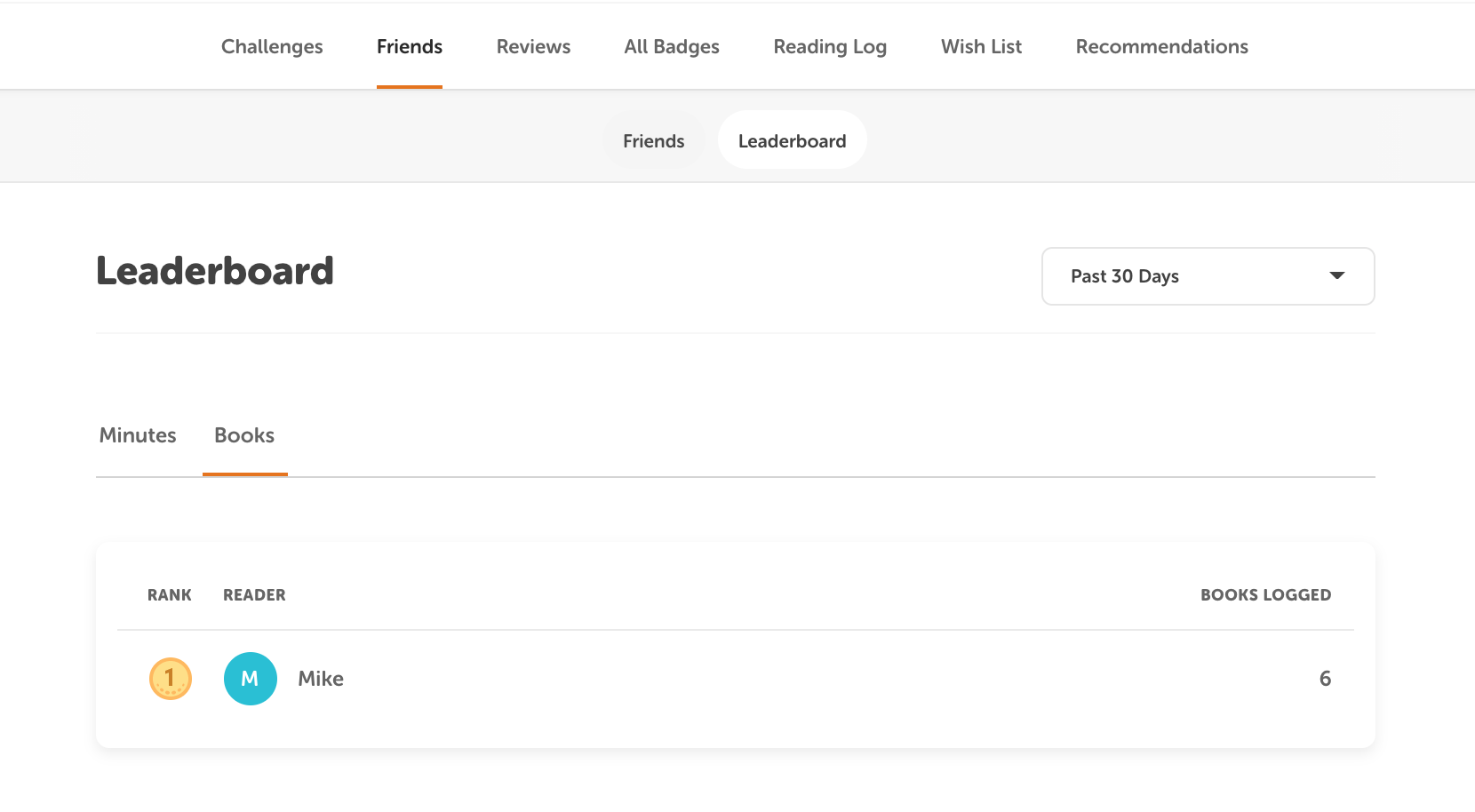Click the dropdown arrow caret icon
The height and width of the screenshot is (812, 1475).
click(x=1336, y=275)
